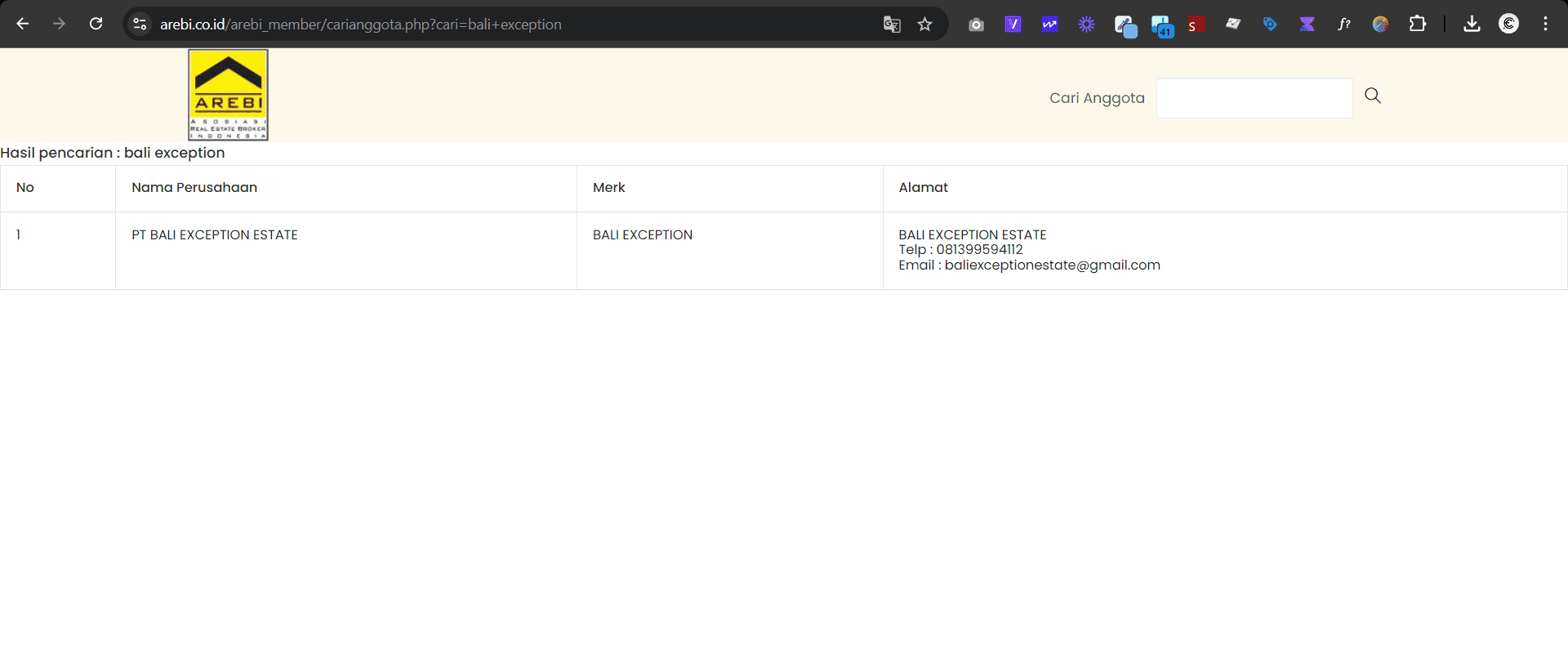Image resolution: width=1568 pixels, height=660 pixels.
Task: Open the red S extension
Action: (x=1196, y=25)
